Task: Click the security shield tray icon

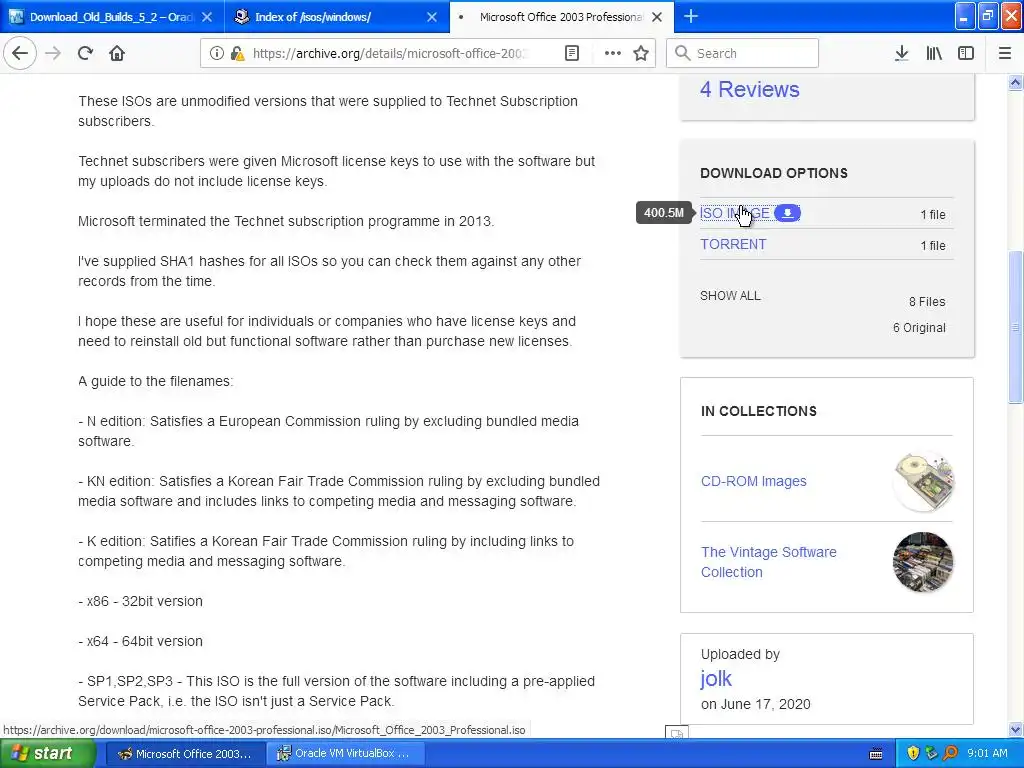Action: pos(913,753)
